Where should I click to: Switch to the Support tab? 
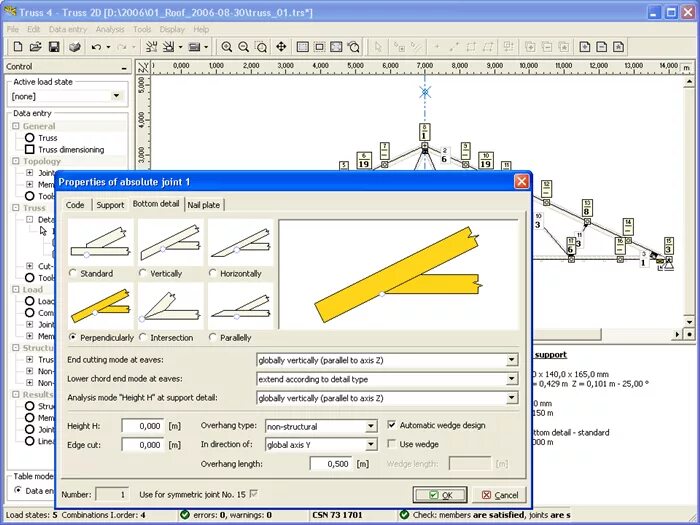point(110,205)
